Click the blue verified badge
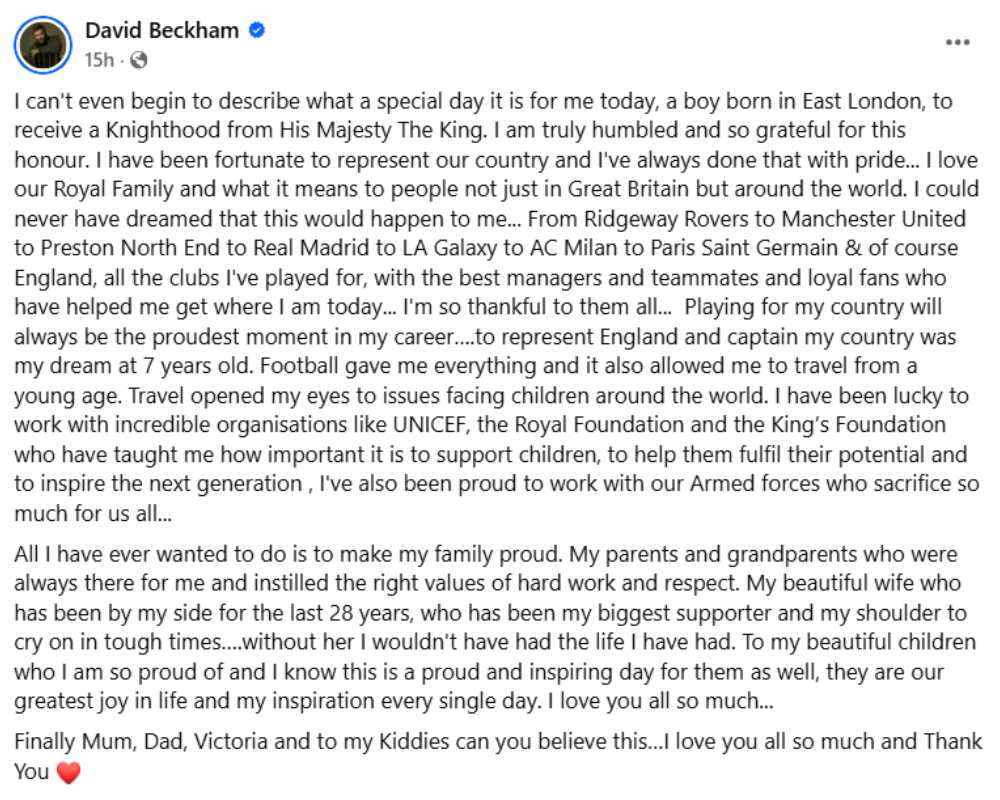 (x=257, y=31)
